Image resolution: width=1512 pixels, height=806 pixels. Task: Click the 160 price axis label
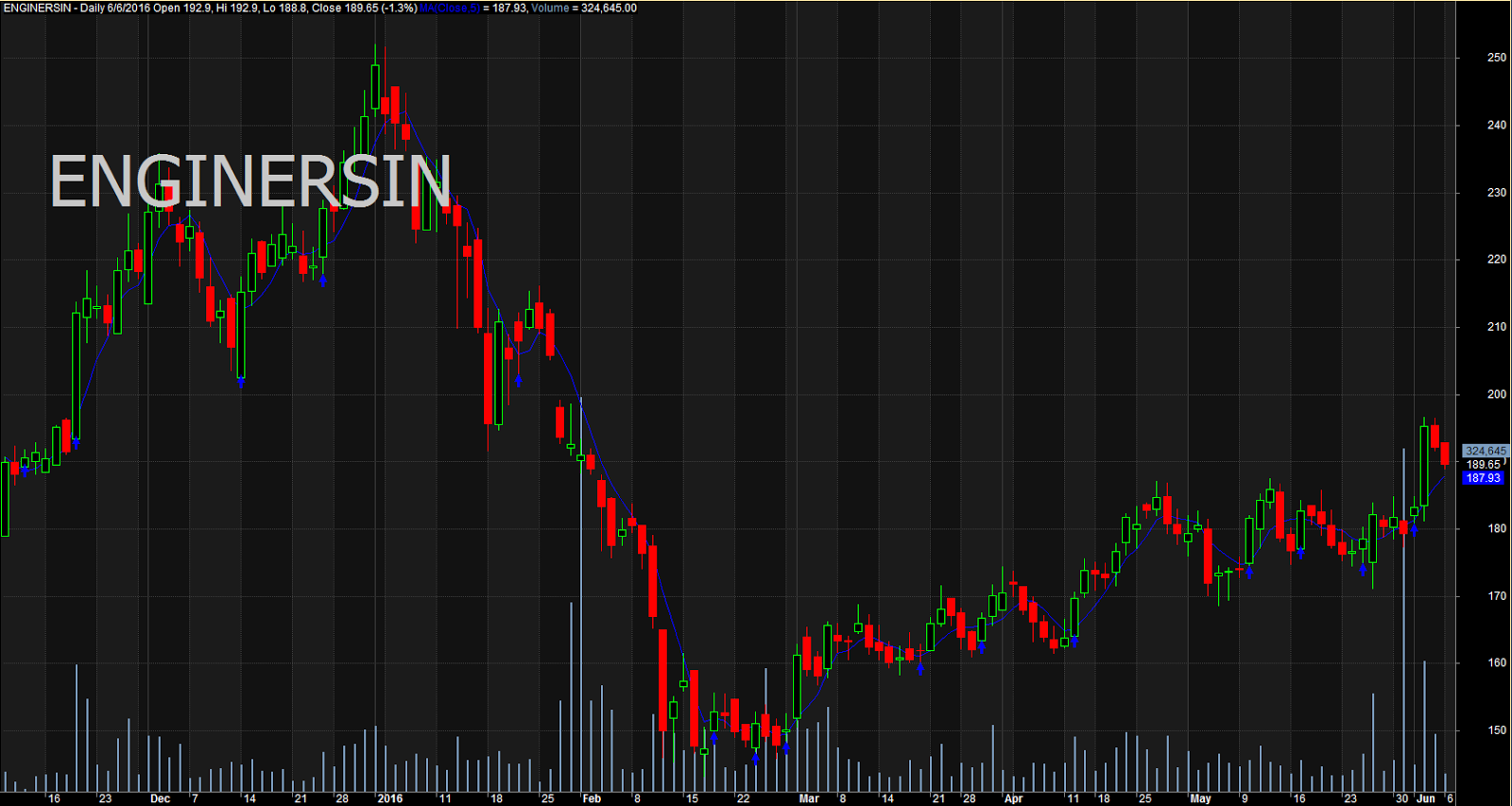(1497, 662)
